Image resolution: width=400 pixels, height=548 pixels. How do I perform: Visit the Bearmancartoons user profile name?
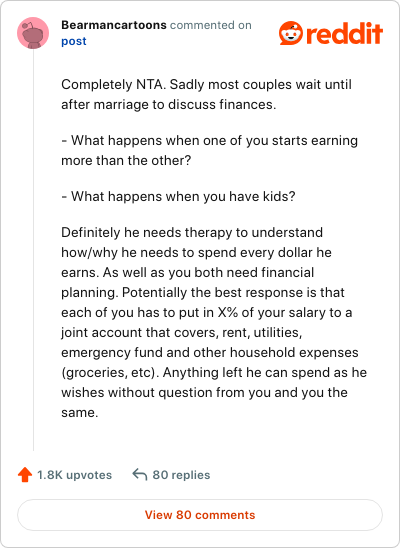click(114, 25)
